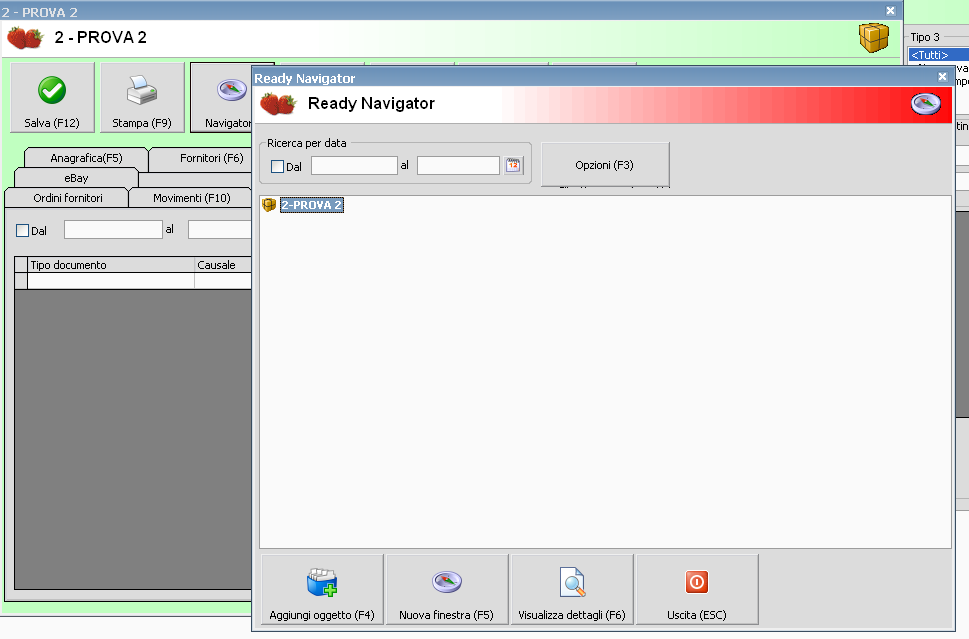Toggle Dal checkbox in Movimenti tab
This screenshot has height=639, width=969.
[x=22, y=231]
